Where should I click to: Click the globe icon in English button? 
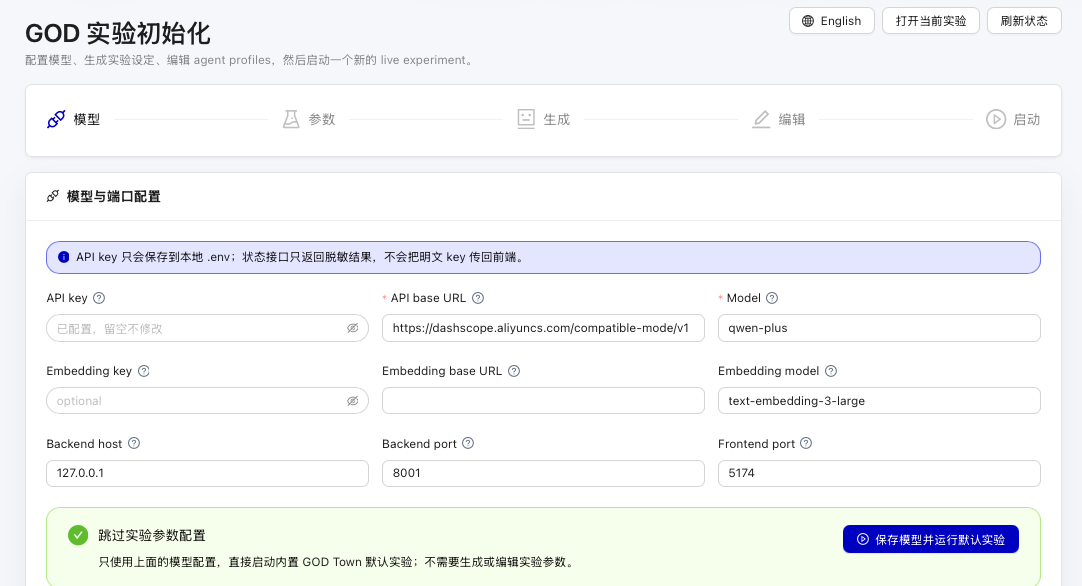pyautogui.click(x=807, y=21)
